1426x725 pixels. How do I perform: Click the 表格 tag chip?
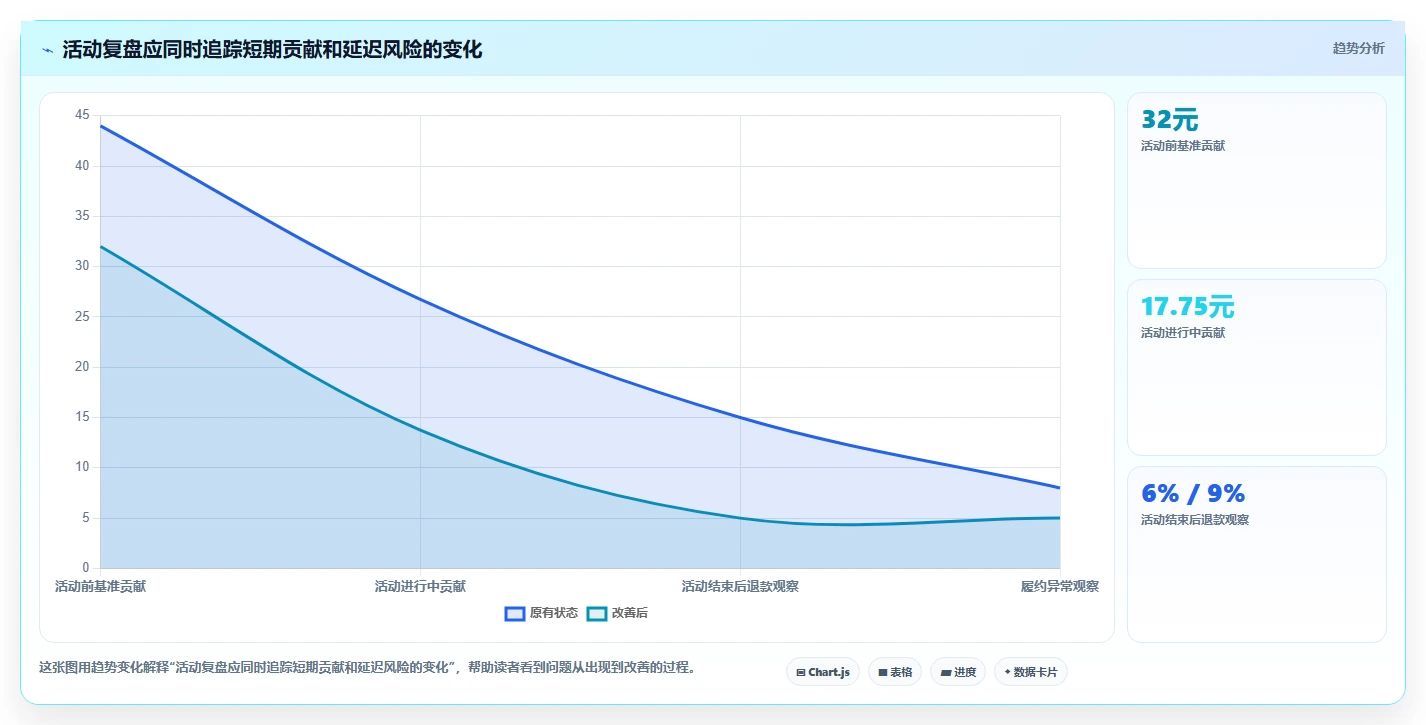(x=895, y=672)
